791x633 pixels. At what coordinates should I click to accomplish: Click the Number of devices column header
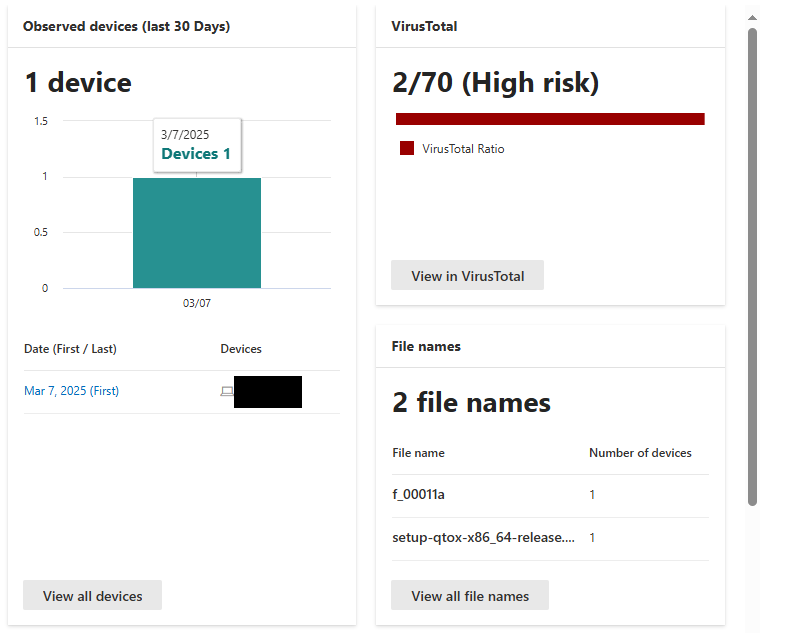pyautogui.click(x=640, y=453)
